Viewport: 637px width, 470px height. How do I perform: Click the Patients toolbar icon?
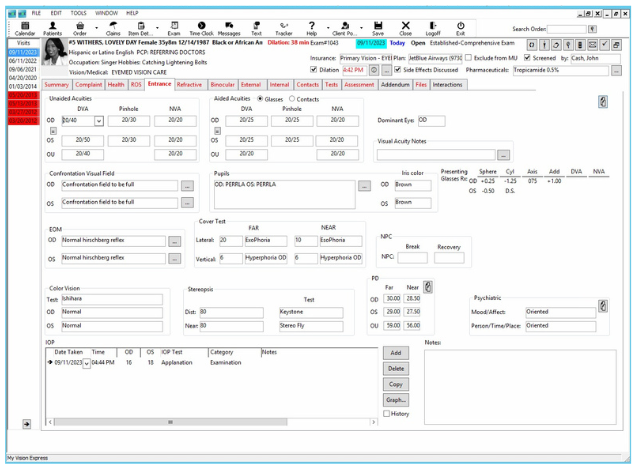click(x=52, y=28)
